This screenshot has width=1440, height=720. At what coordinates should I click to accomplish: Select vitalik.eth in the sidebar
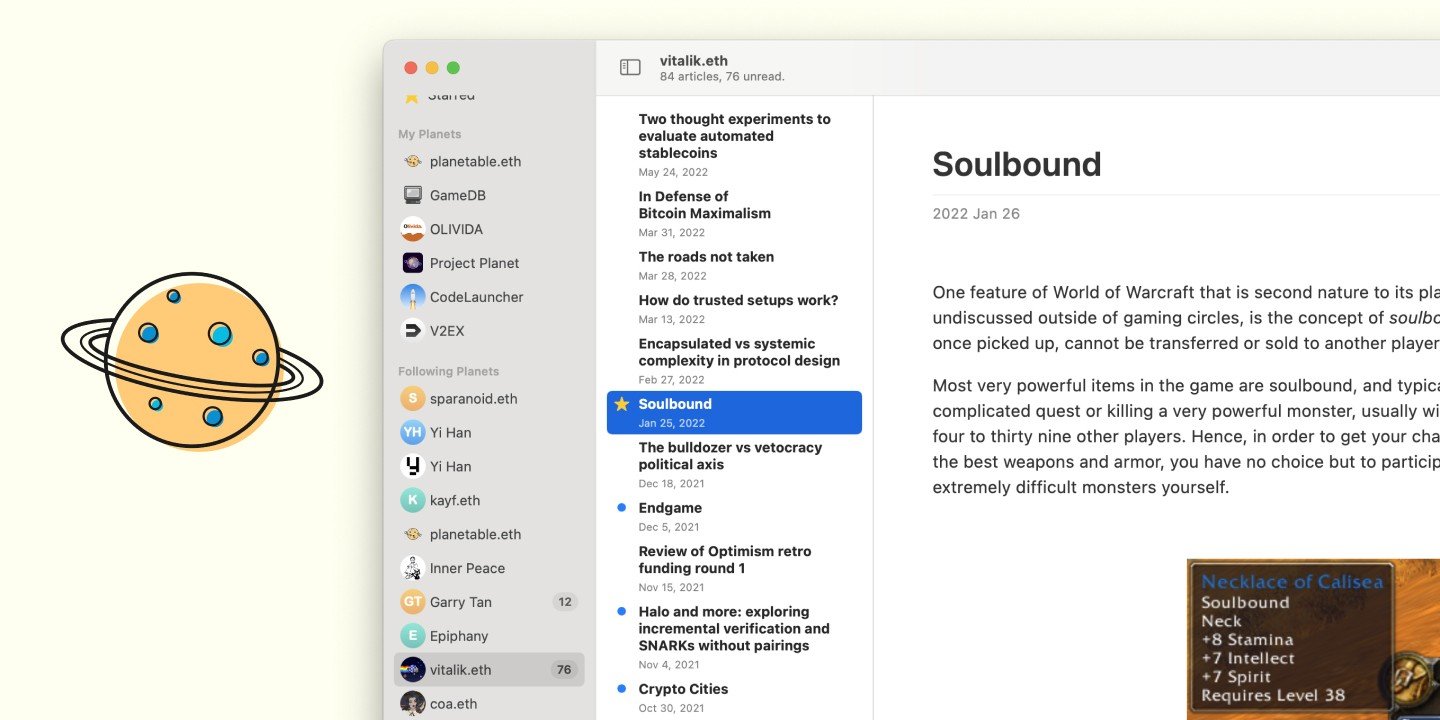489,670
